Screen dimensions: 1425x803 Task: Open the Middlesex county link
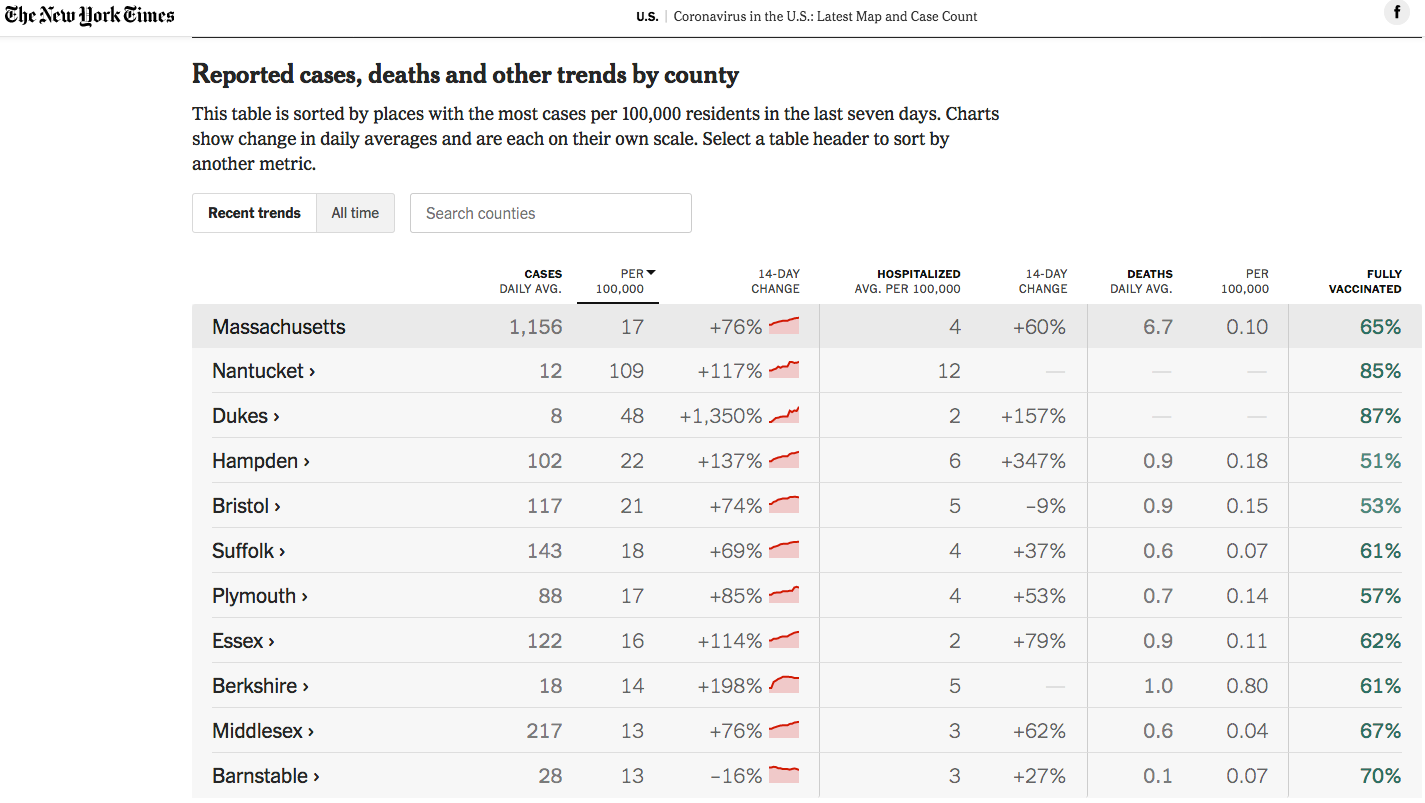pos(263,731)
